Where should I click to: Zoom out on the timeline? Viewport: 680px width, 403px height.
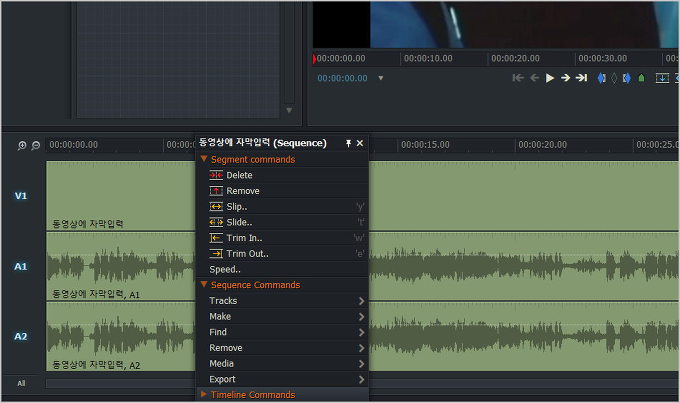(35, 145)
